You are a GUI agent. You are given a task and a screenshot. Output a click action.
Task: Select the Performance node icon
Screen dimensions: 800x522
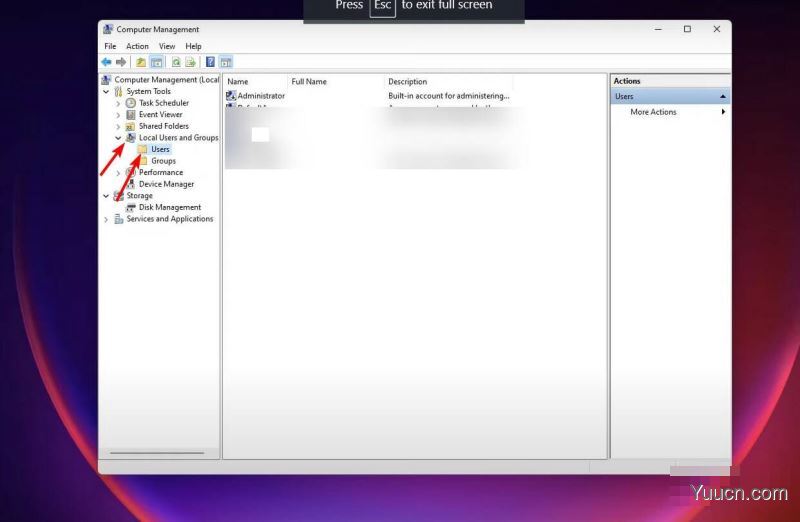(x=131, y=172)
